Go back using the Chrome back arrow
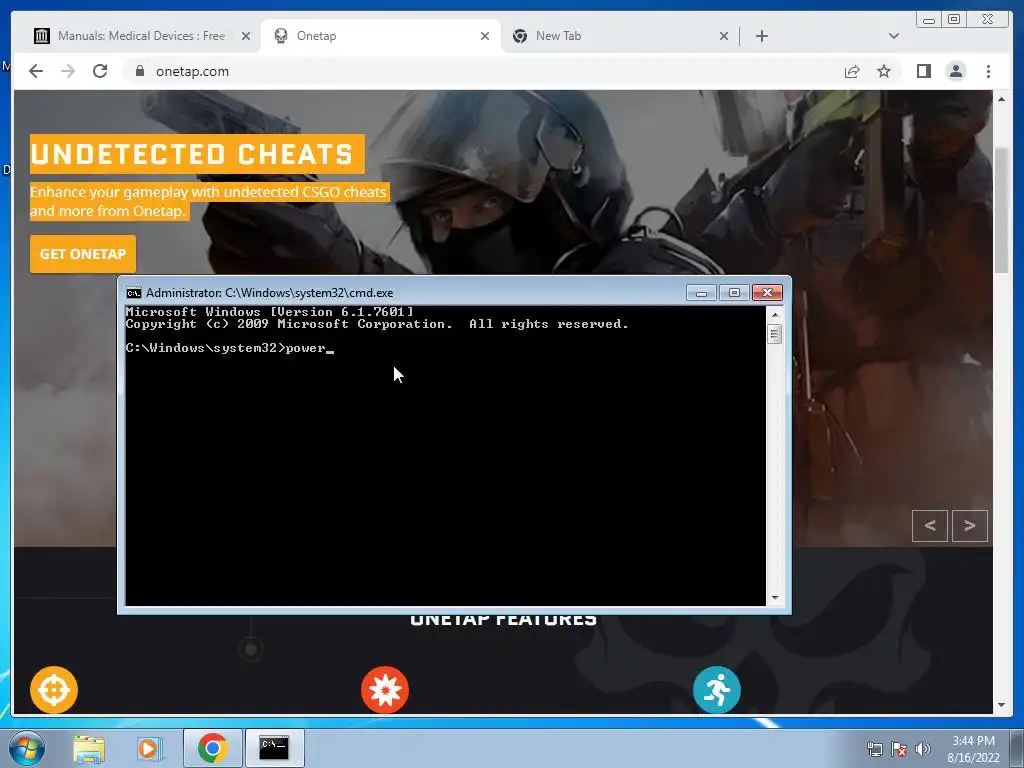 (x=36, y=71)
